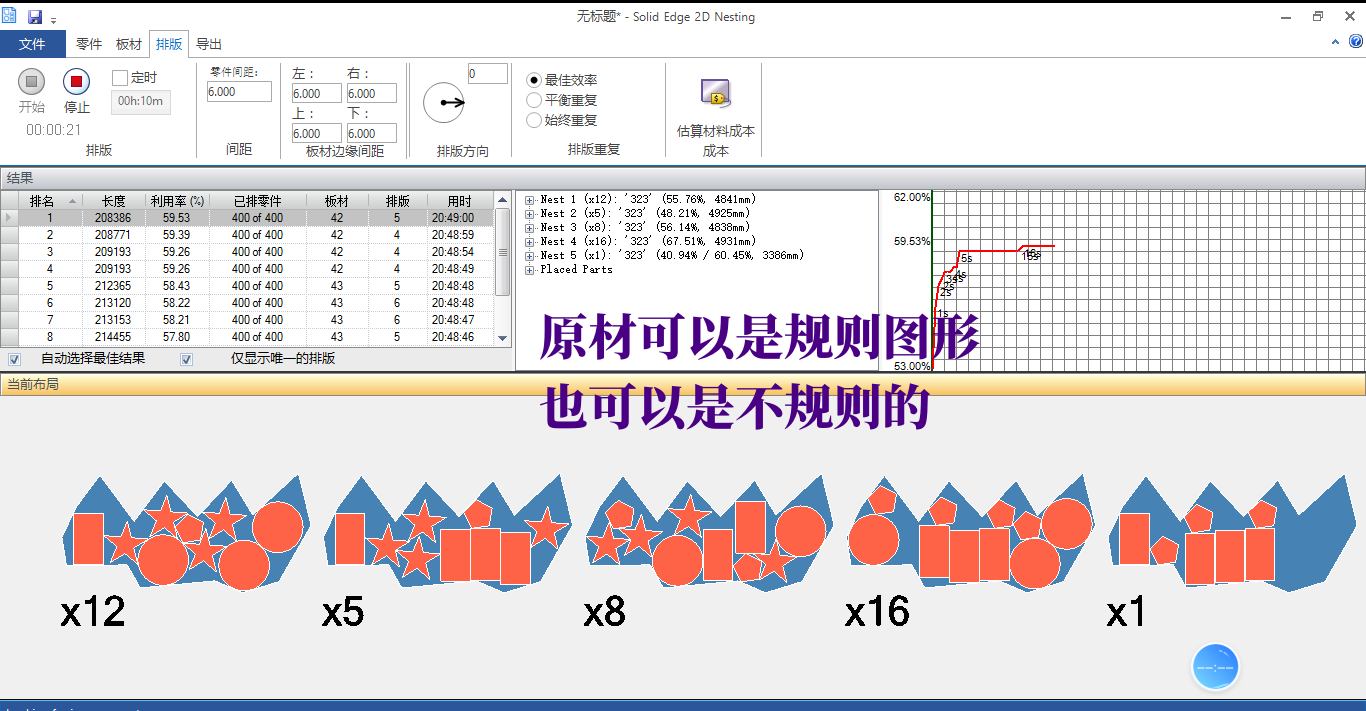Select result row with length 208771

coord(247,235)
